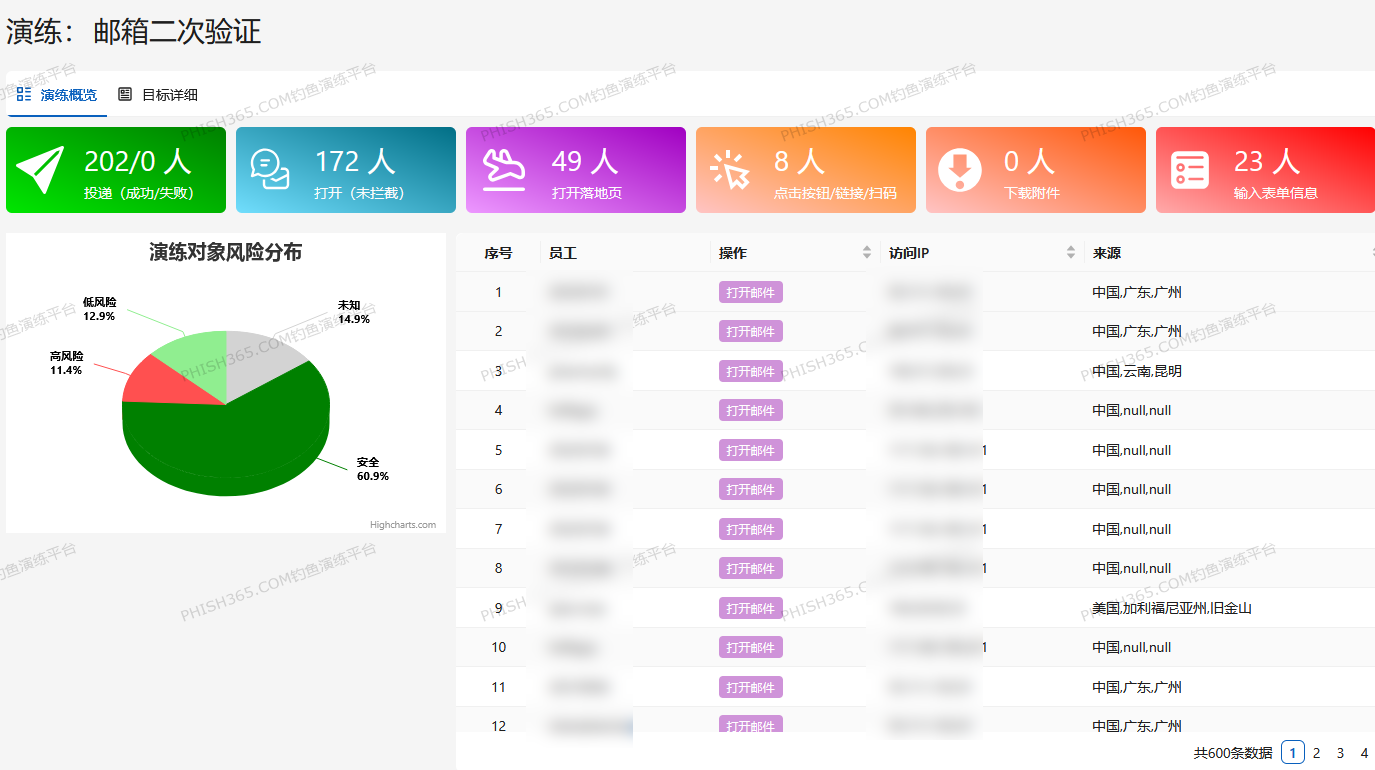Jump to page 4 in pagination
Screen dimensions: 1375x770
[x=1364, y=753]
